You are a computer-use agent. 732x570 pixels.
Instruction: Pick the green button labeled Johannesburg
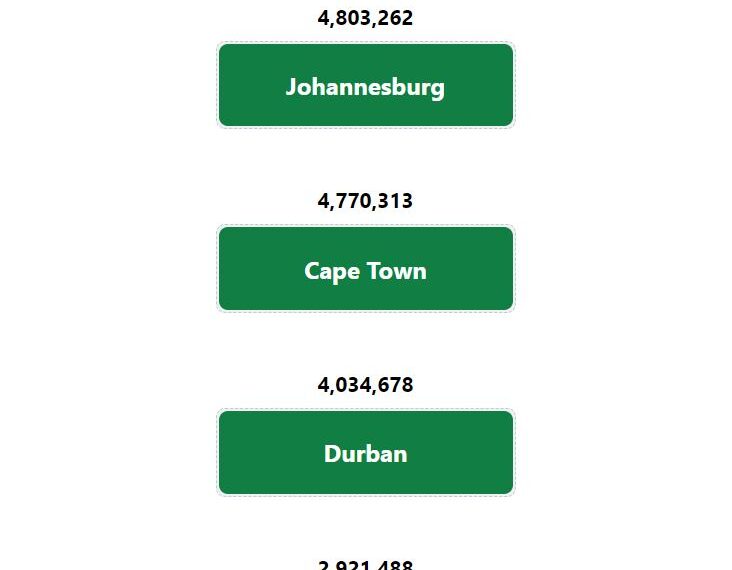(366, 85)
